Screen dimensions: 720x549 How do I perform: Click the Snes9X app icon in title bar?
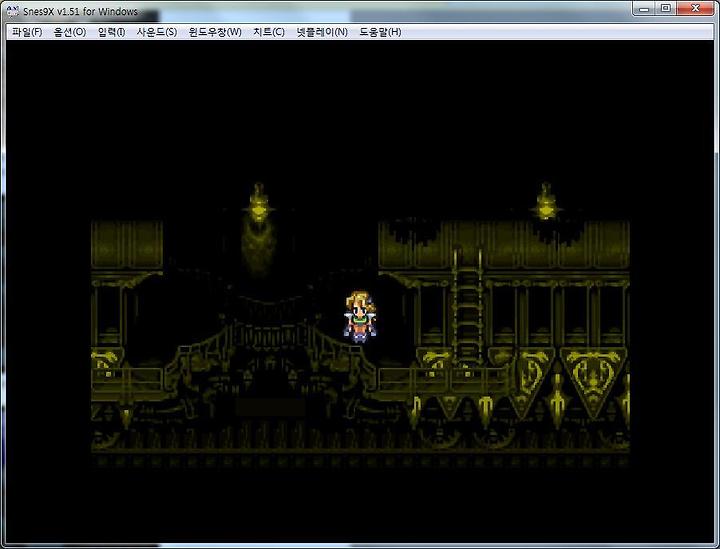12,11
